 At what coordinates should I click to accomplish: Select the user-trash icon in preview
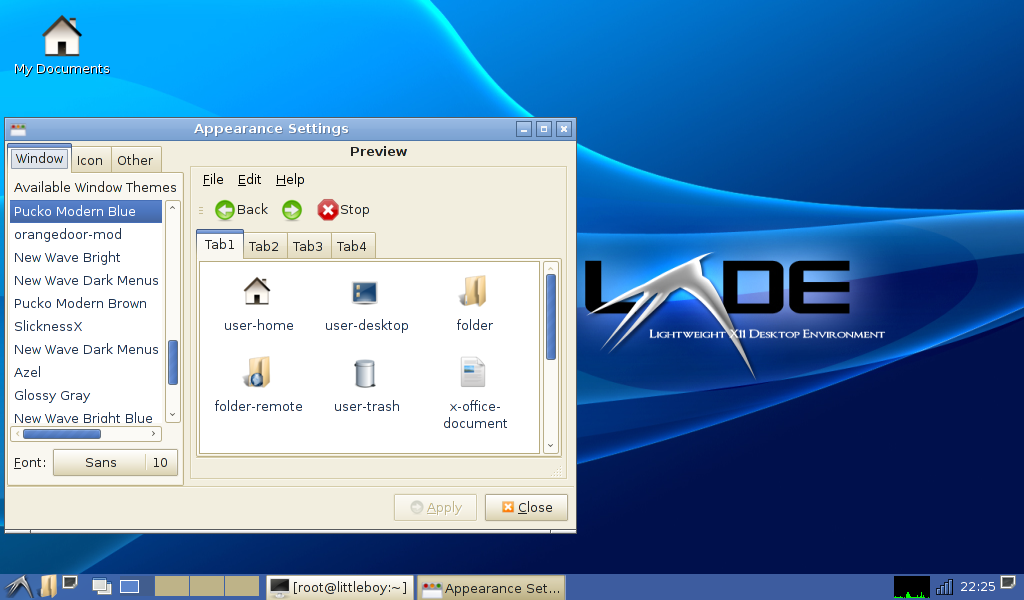tap(365, 374)
